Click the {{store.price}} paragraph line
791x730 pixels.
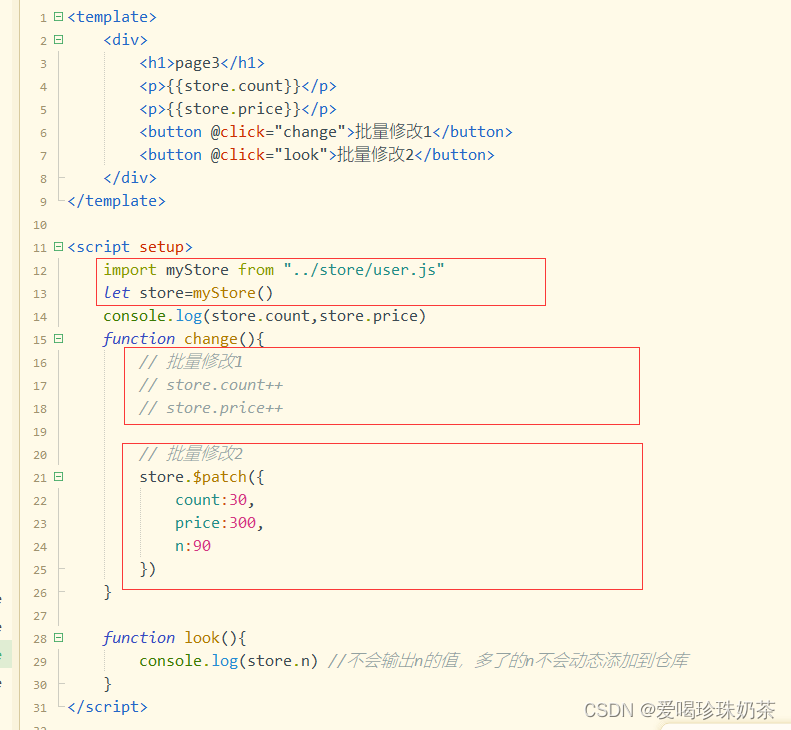(238, 109)
